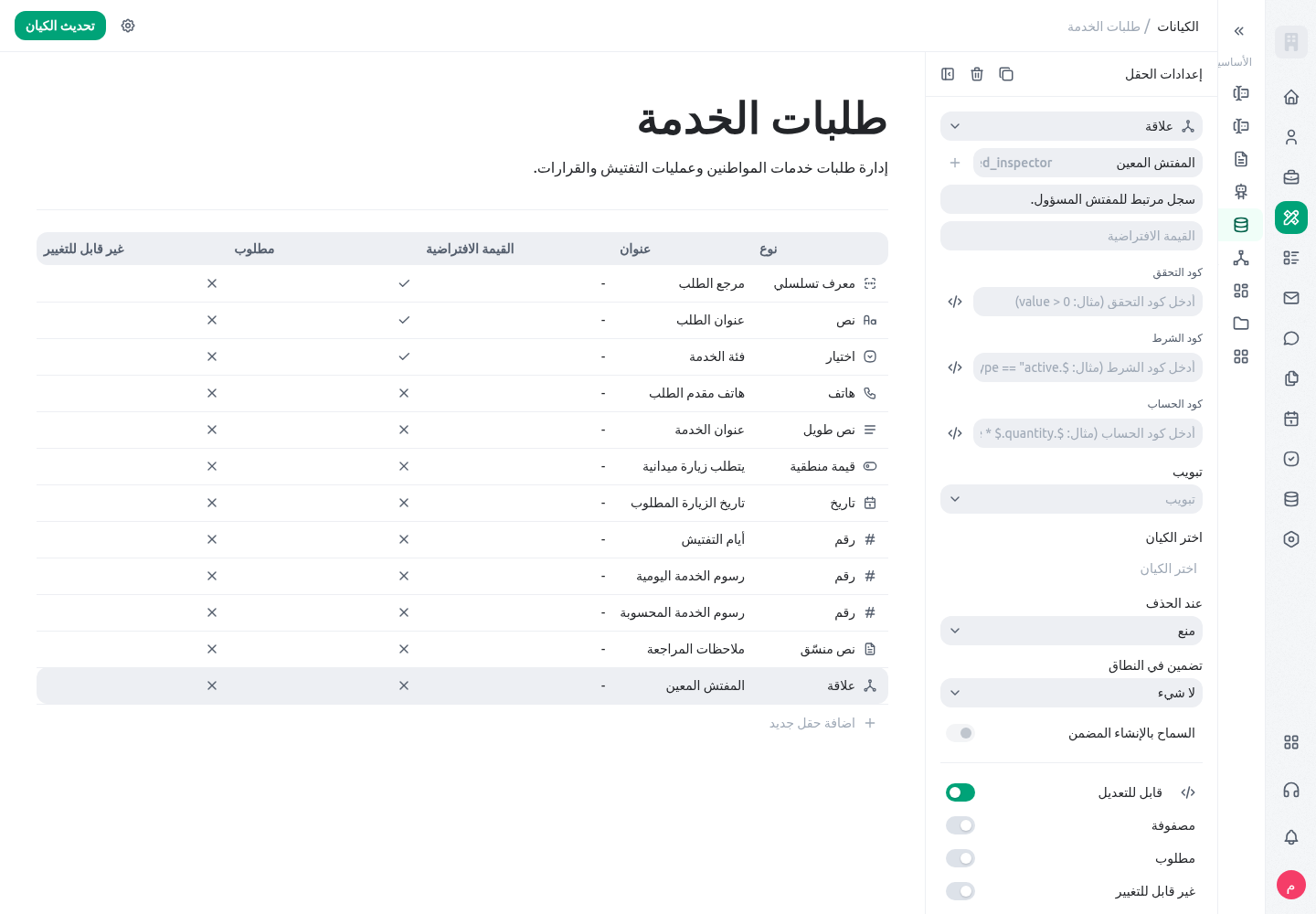The height and width of the screenshot is (914, 1316).
Task: Select the يتطلب زيارة ميدانية row
Action: click(462, 466)
